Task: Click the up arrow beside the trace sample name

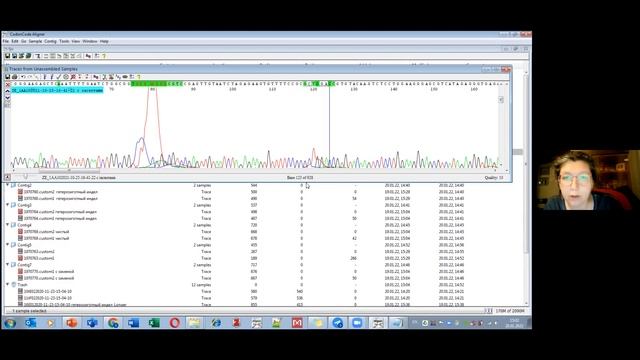Action: [x=7, y=91]
